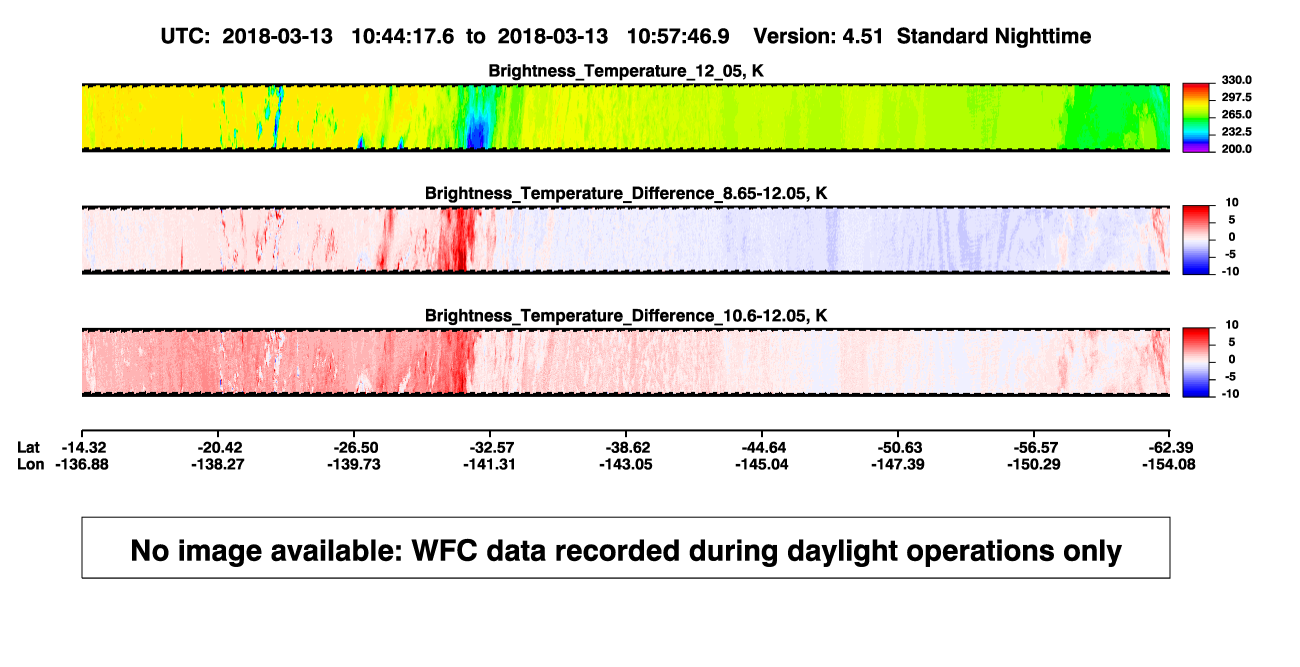
Task: Click the 265.0 colorbar label
Action: click(x=1235, y=115)
